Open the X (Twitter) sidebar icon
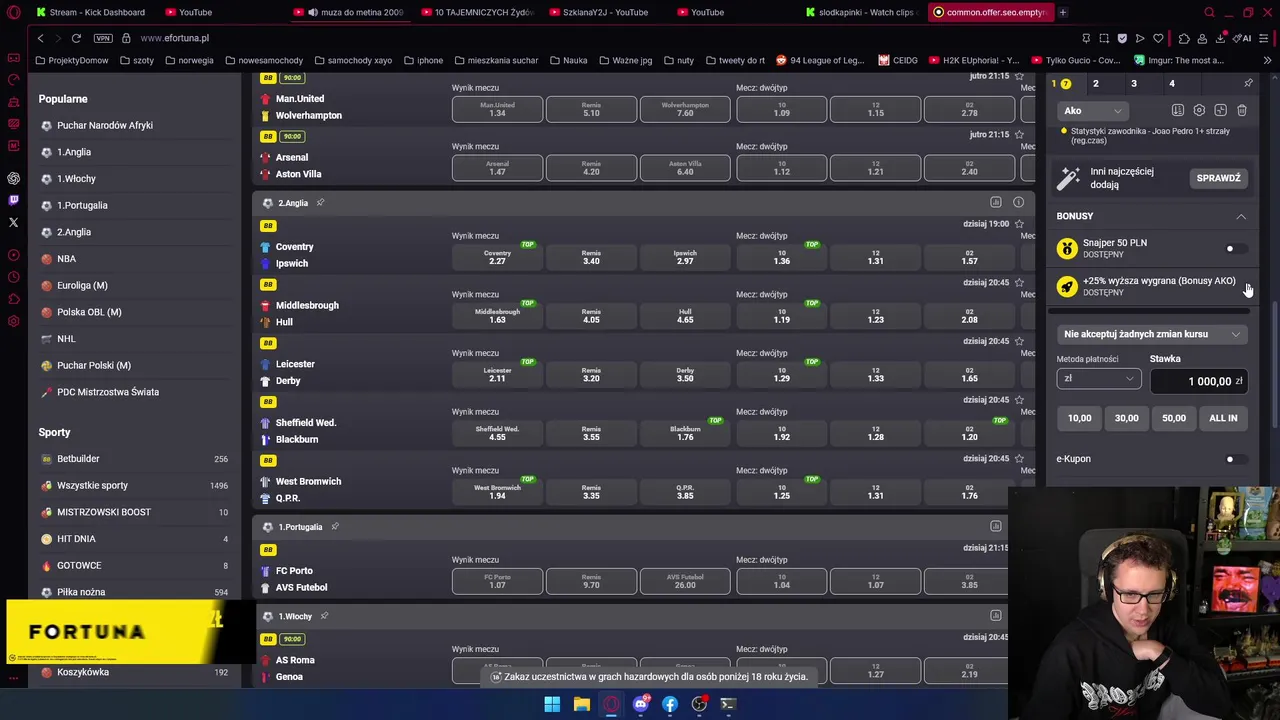The height and width of the screenshot is (720, 1280). click(x=13, y=222)
